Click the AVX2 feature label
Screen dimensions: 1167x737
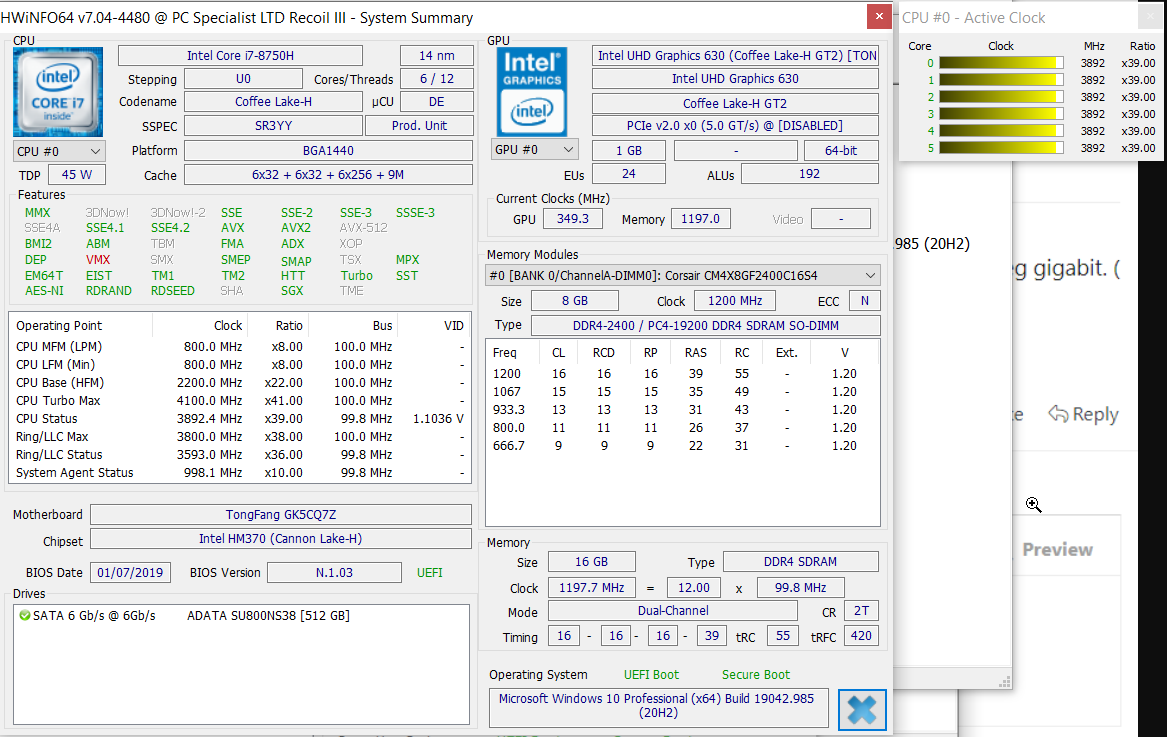(x=295, y=228)
